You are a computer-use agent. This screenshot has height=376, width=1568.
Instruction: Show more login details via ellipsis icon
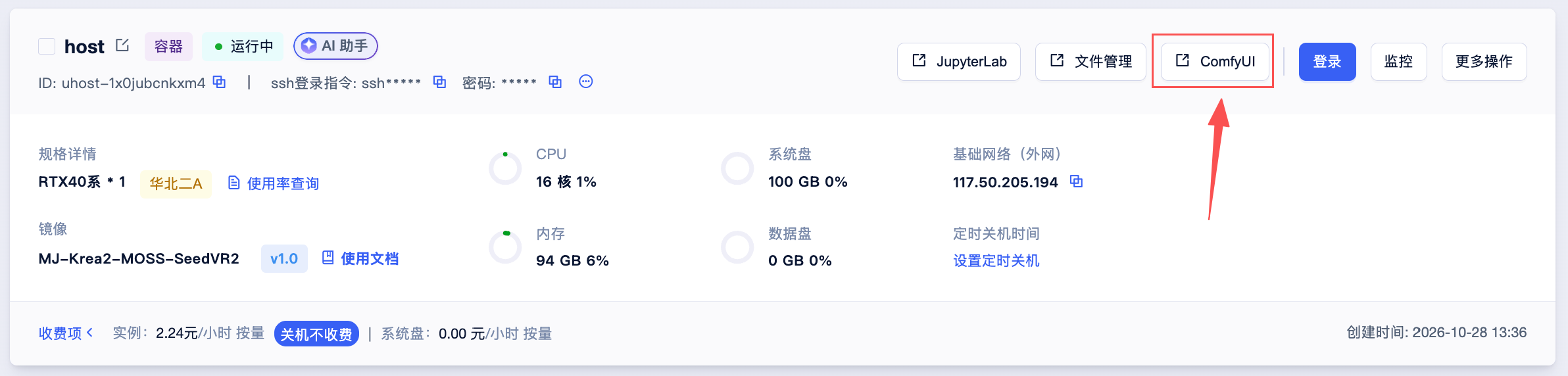point(586,82)
